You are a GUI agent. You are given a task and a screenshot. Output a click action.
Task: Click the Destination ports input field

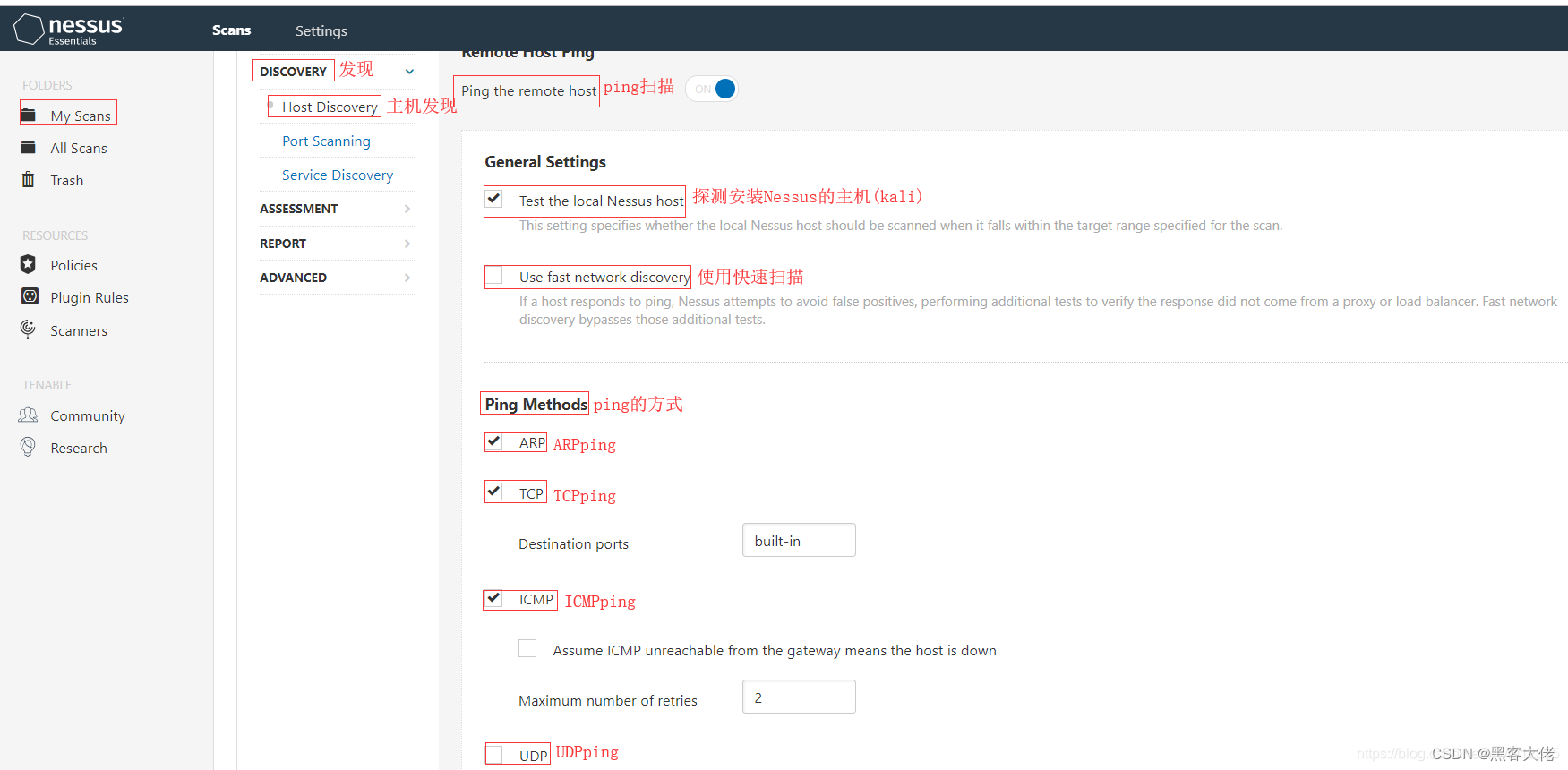799,540
